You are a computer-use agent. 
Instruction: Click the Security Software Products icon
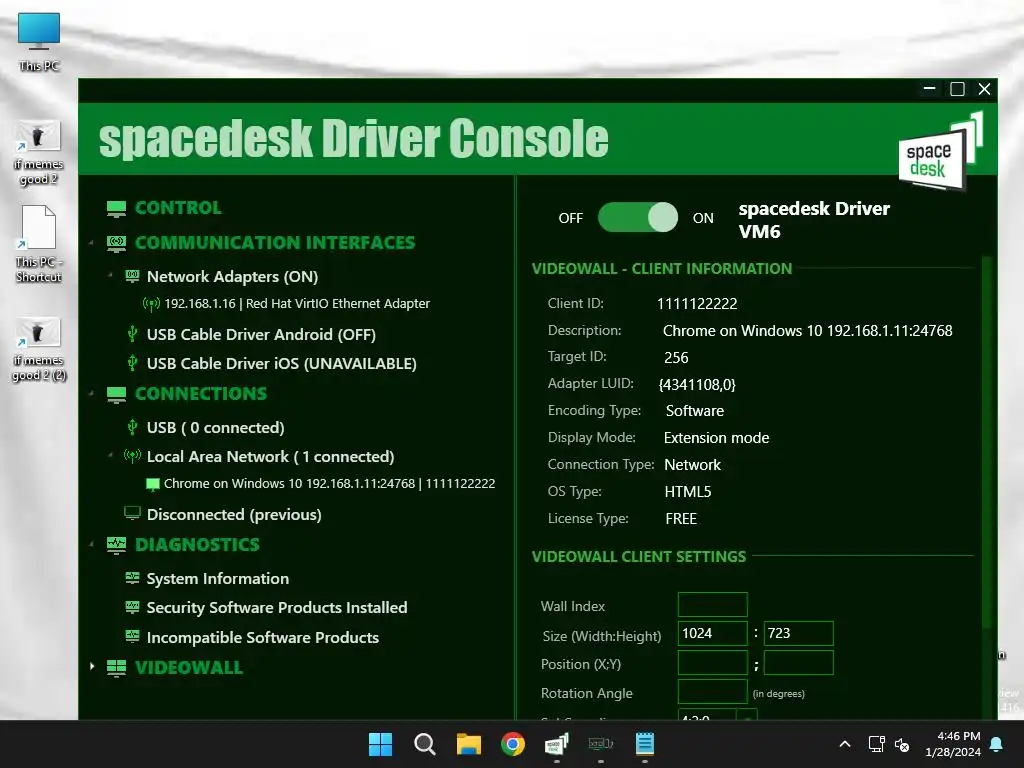pos(132,607)
